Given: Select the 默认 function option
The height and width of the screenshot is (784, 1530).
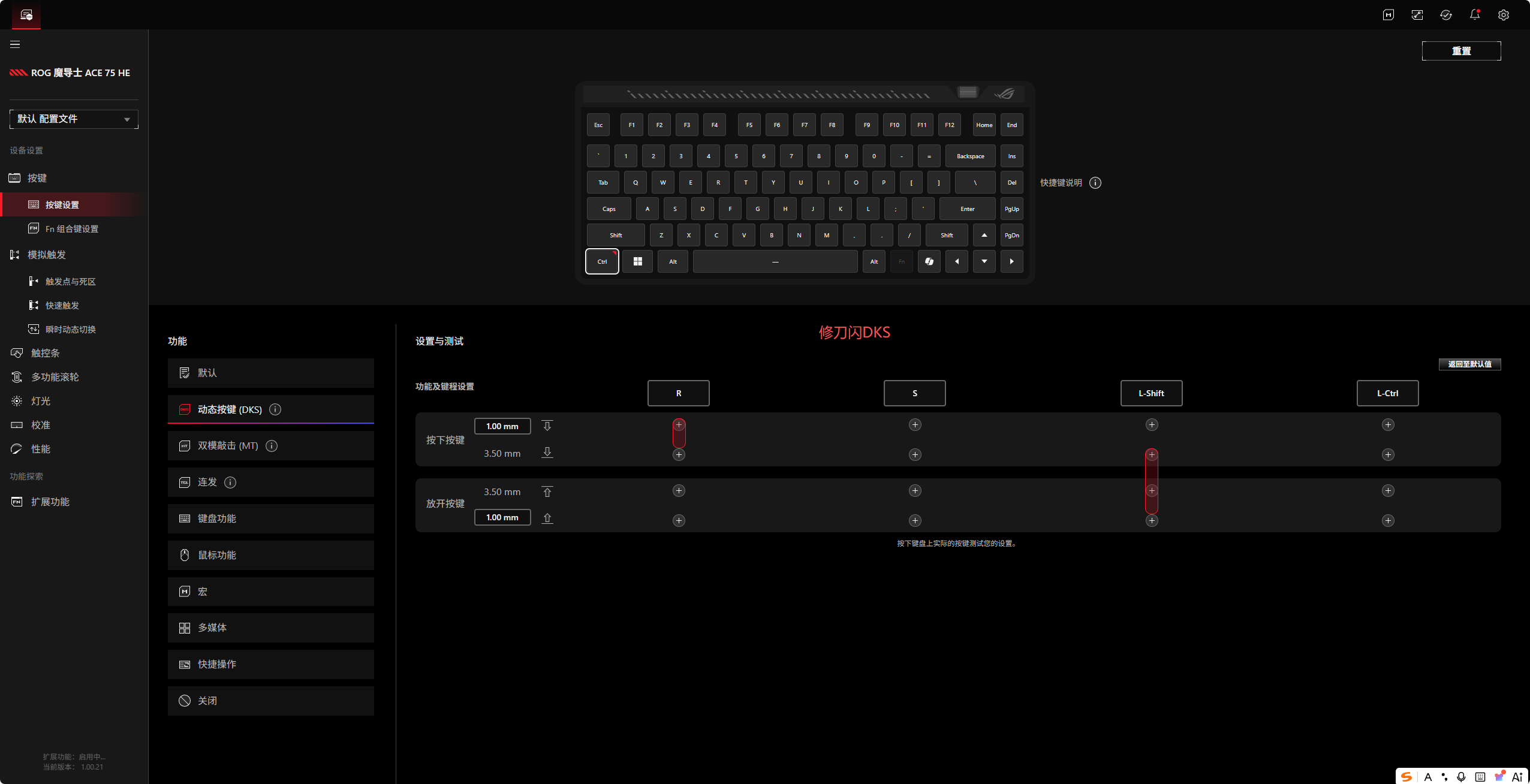Looking at the screenshot, I should (x=271, y=373).
